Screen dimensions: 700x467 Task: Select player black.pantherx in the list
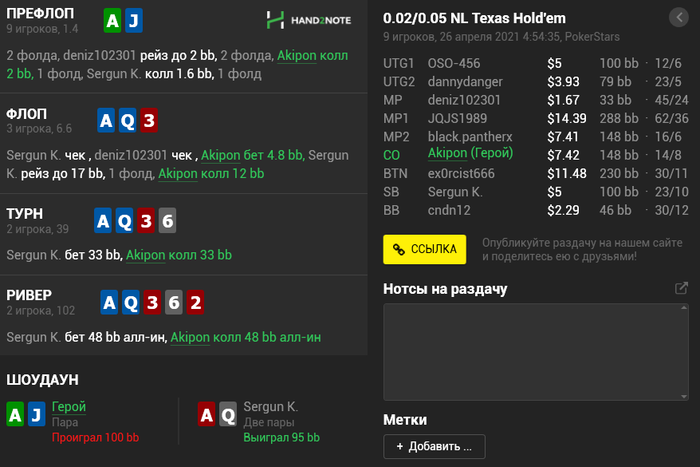click(470, 137)
